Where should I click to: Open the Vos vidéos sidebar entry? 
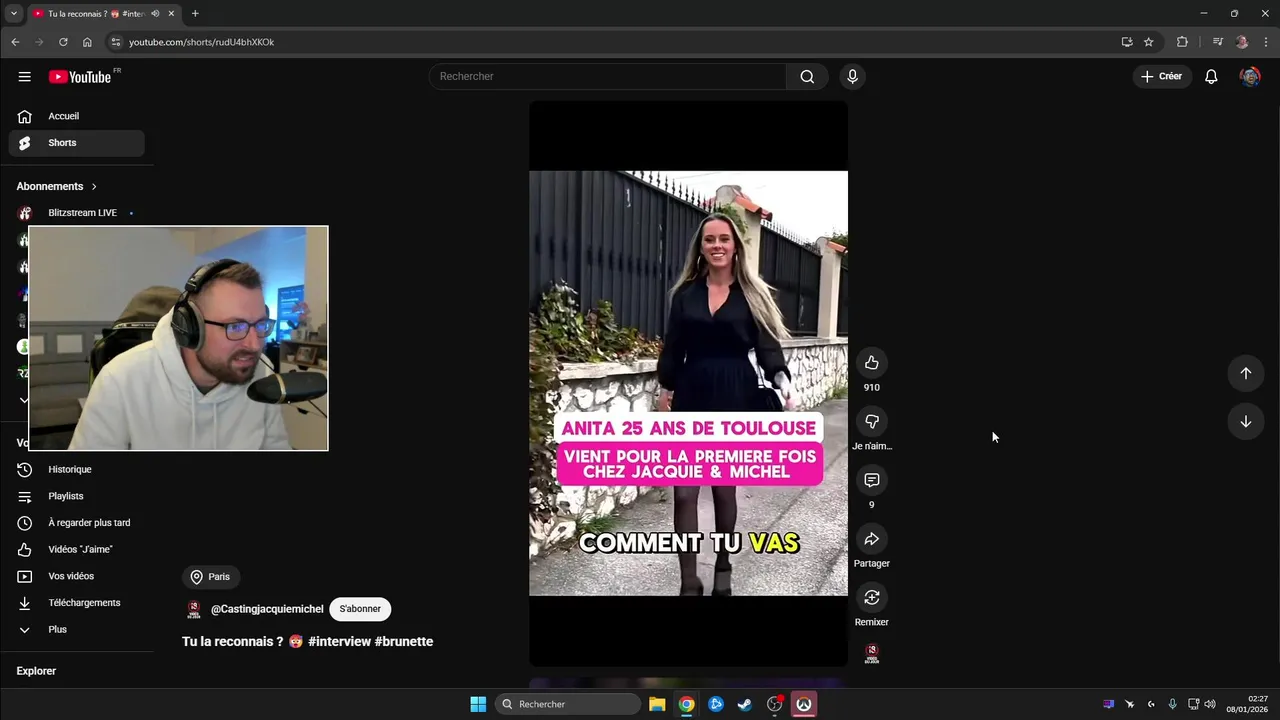77,577
